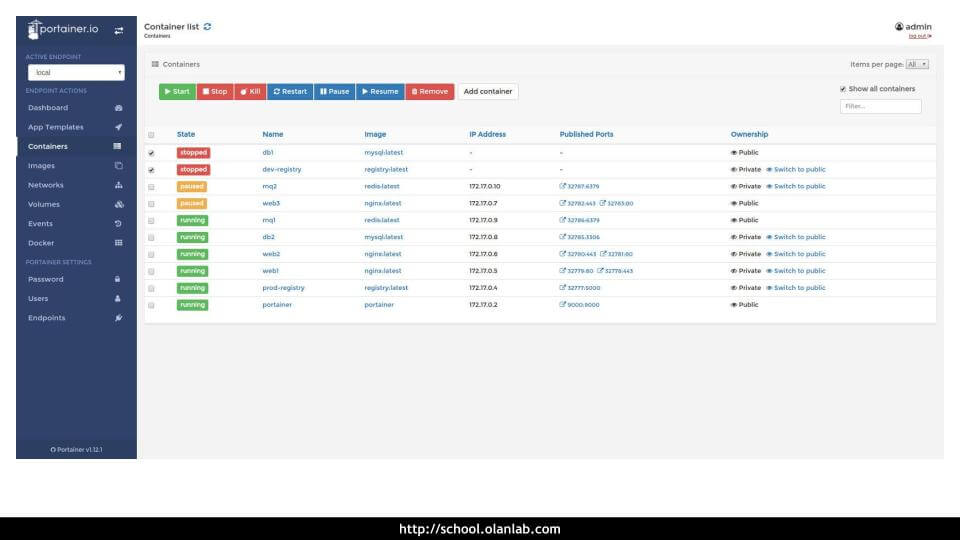Click the Endpoints plug icon in sidebar

pos(118,318)
